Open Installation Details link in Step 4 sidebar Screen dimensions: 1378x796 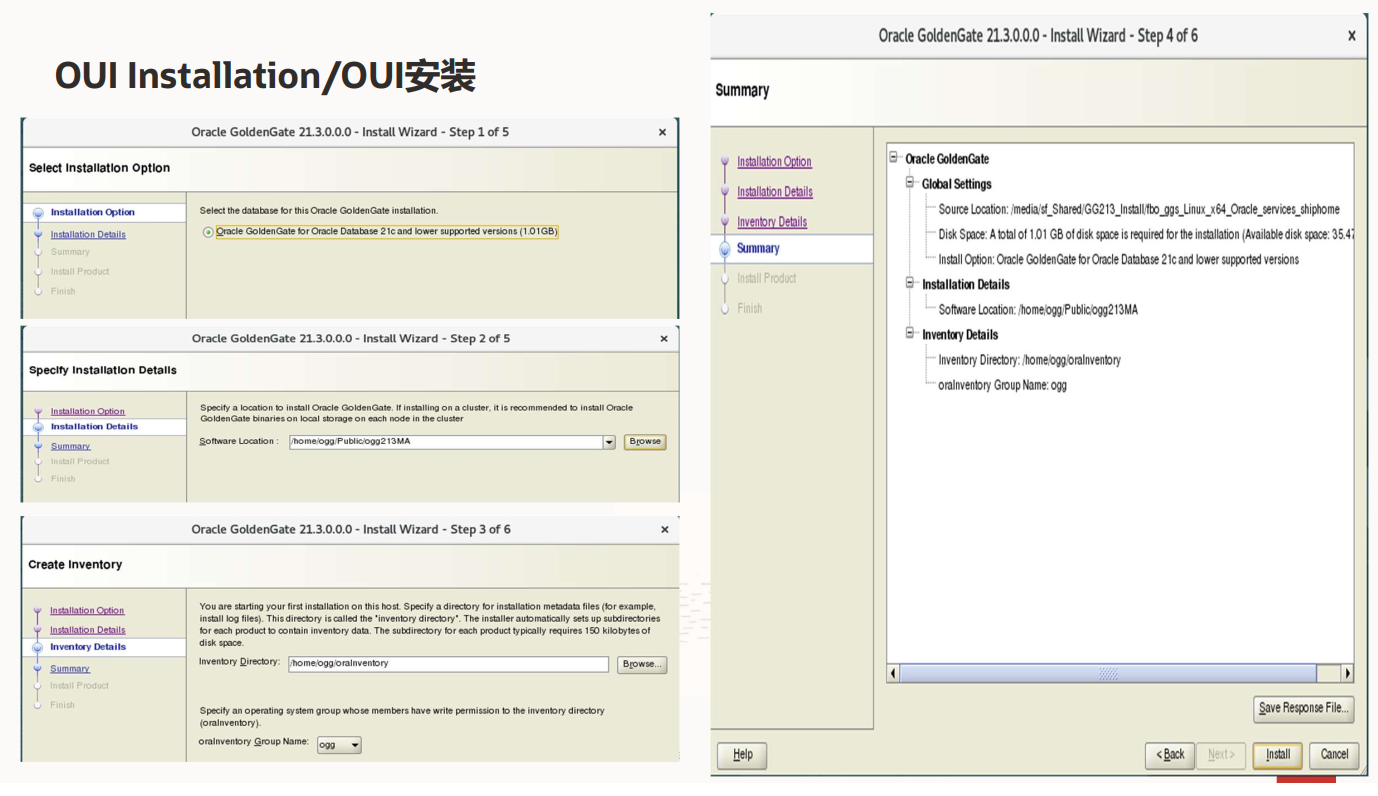click(775, 192)
